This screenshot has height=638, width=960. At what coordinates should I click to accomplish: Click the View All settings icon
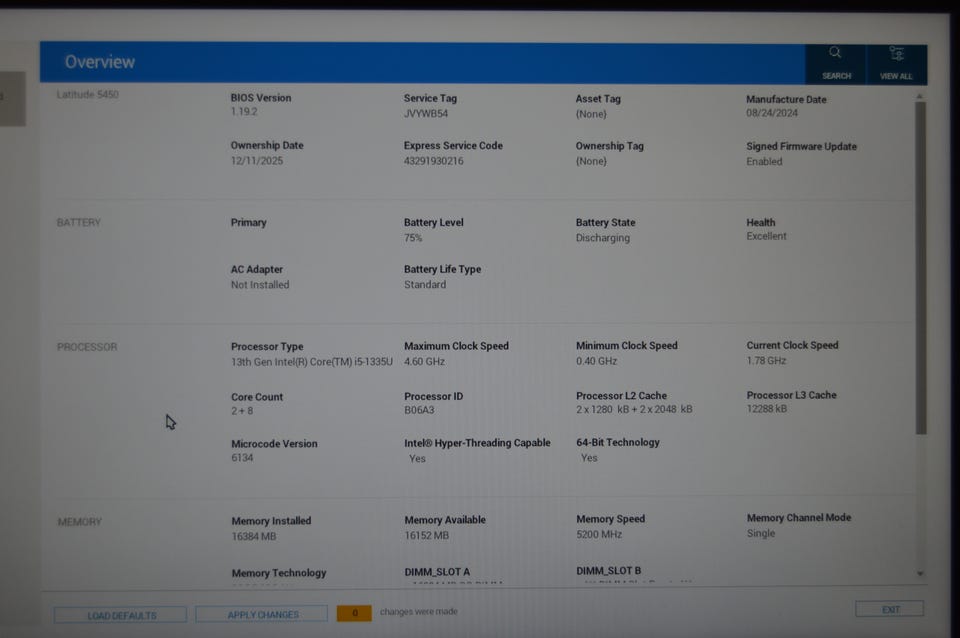(x=896, y=64)
